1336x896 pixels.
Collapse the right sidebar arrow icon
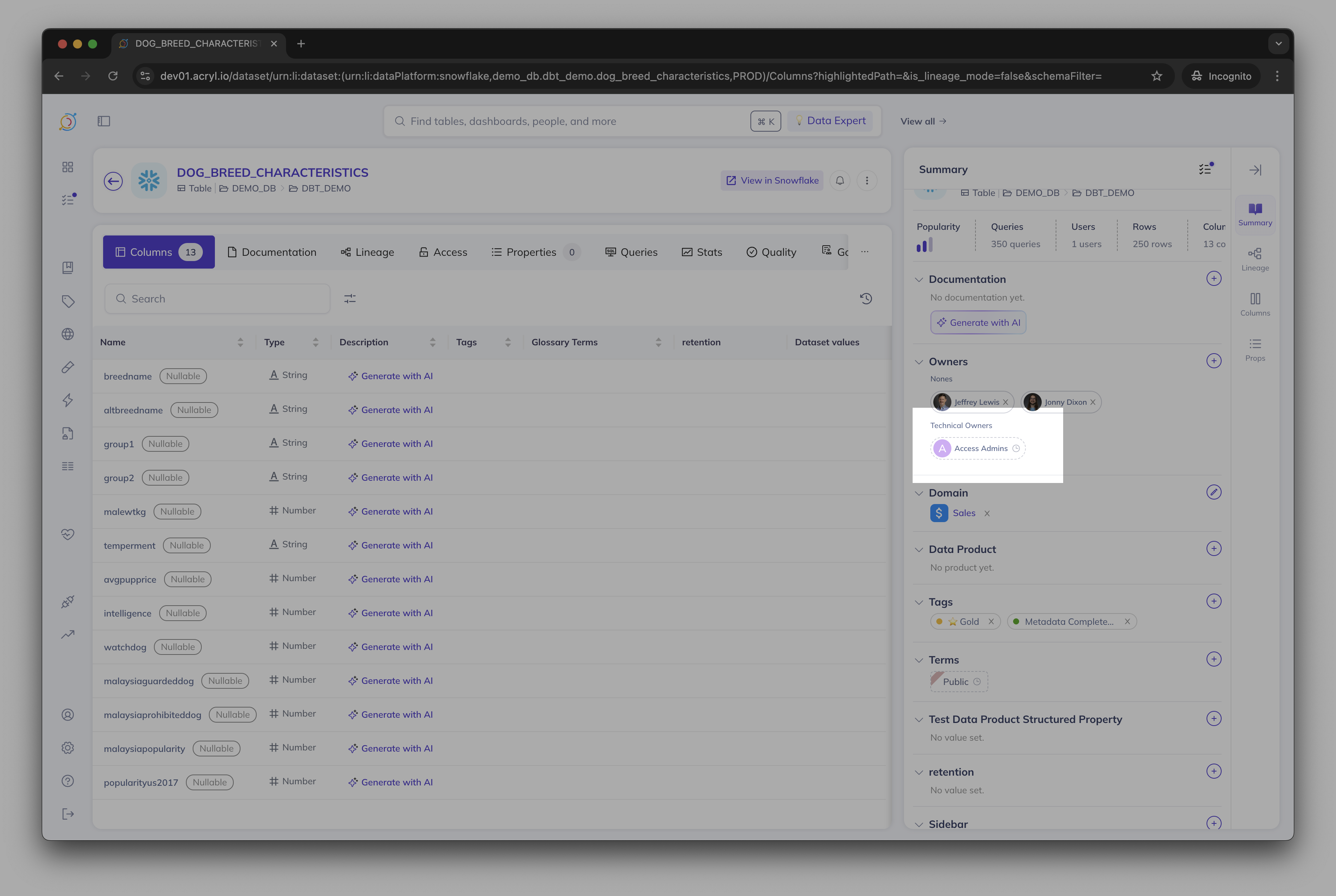point(1255,170)
